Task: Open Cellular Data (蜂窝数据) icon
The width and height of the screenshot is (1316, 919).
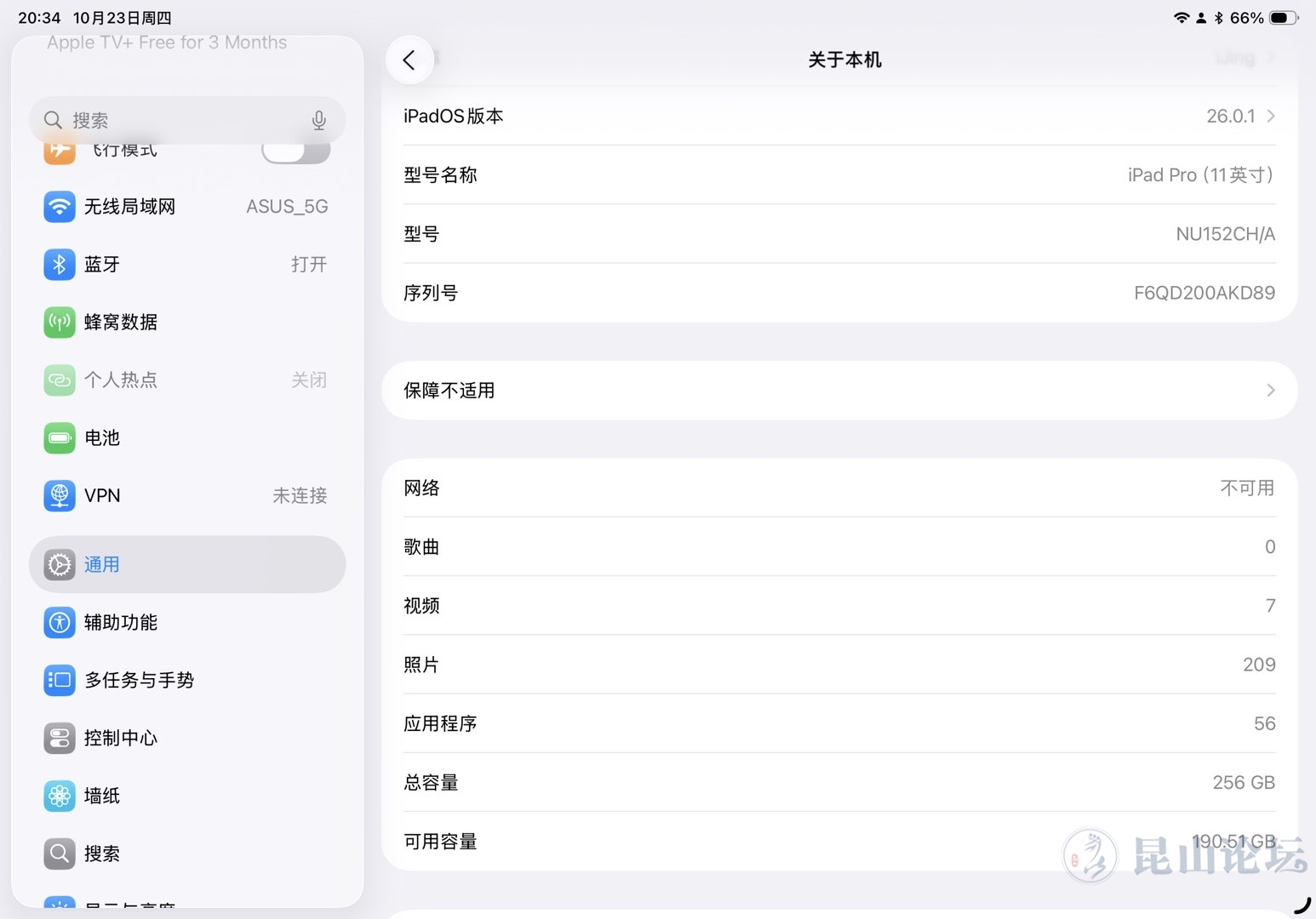Action: tap(59, 323)
